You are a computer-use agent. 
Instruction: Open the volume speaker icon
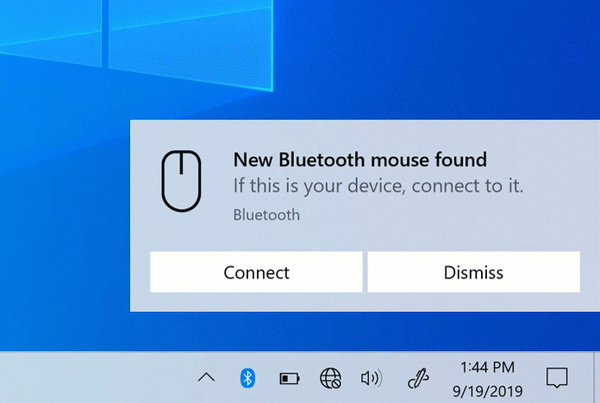coord(372,378)
